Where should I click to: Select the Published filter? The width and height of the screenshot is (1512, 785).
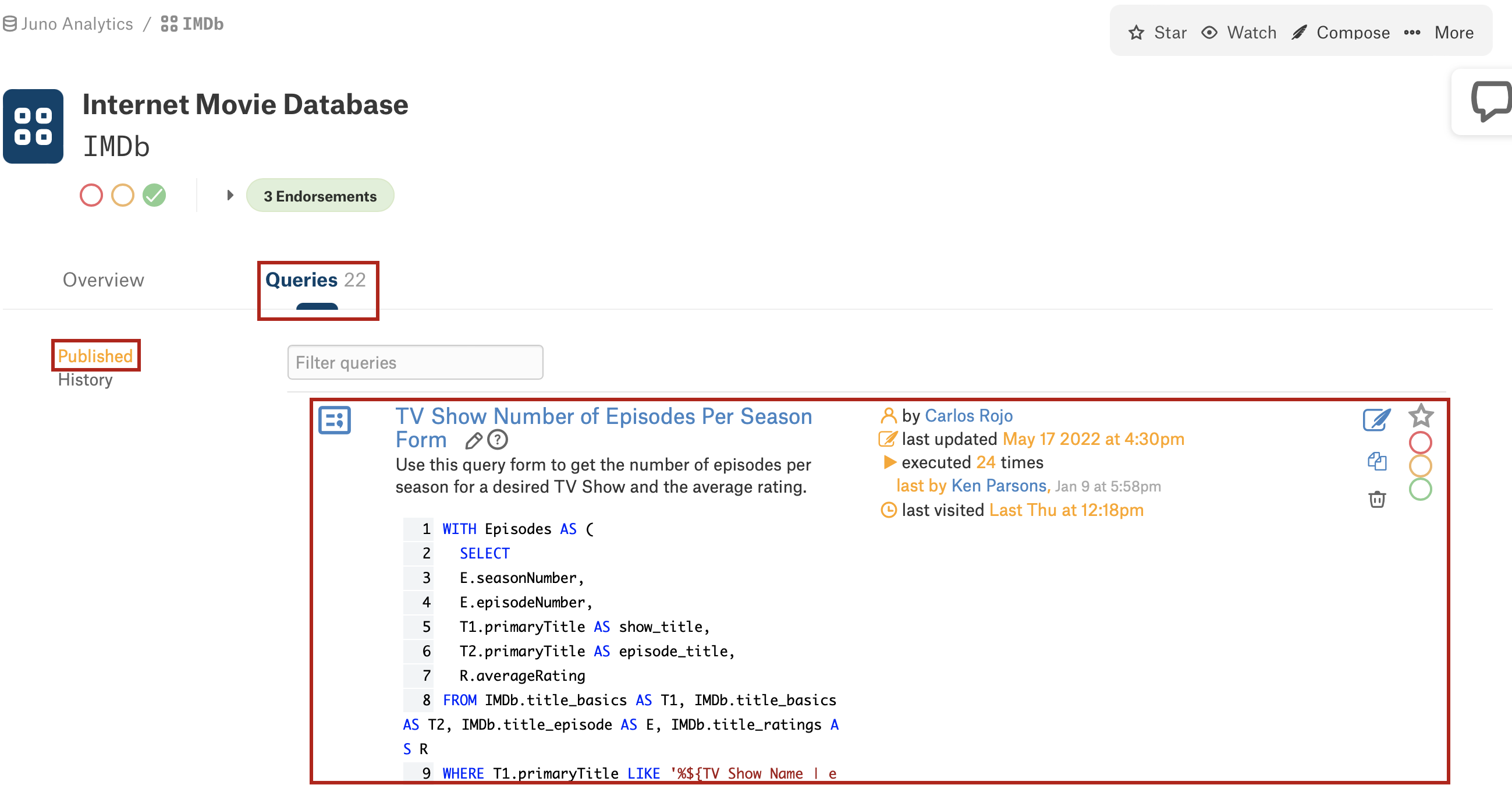95,356
